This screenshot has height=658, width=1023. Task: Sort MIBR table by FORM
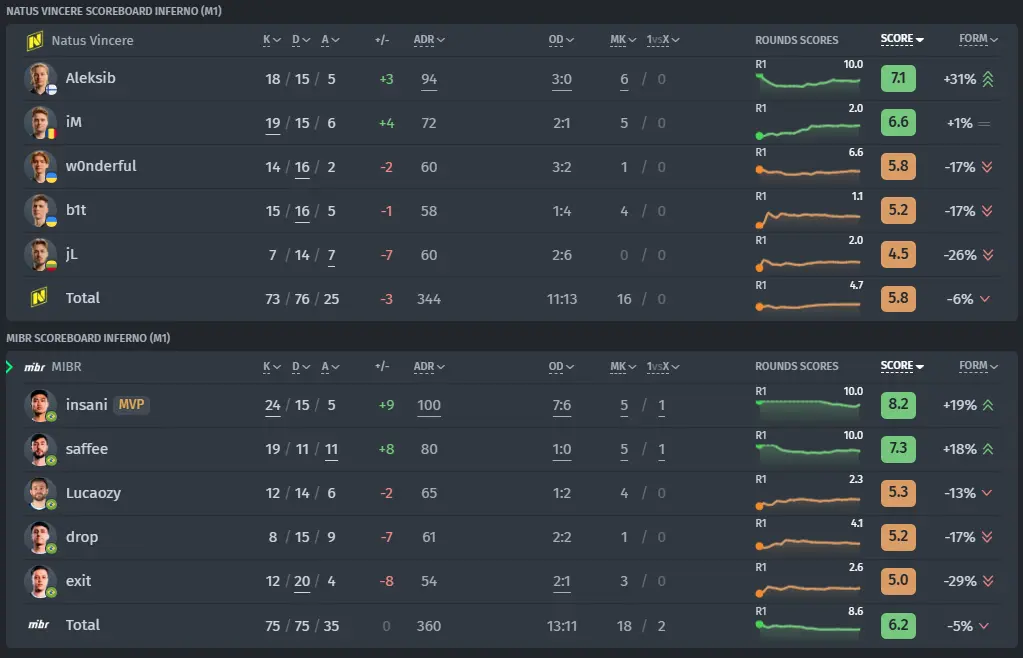(978, 366)
